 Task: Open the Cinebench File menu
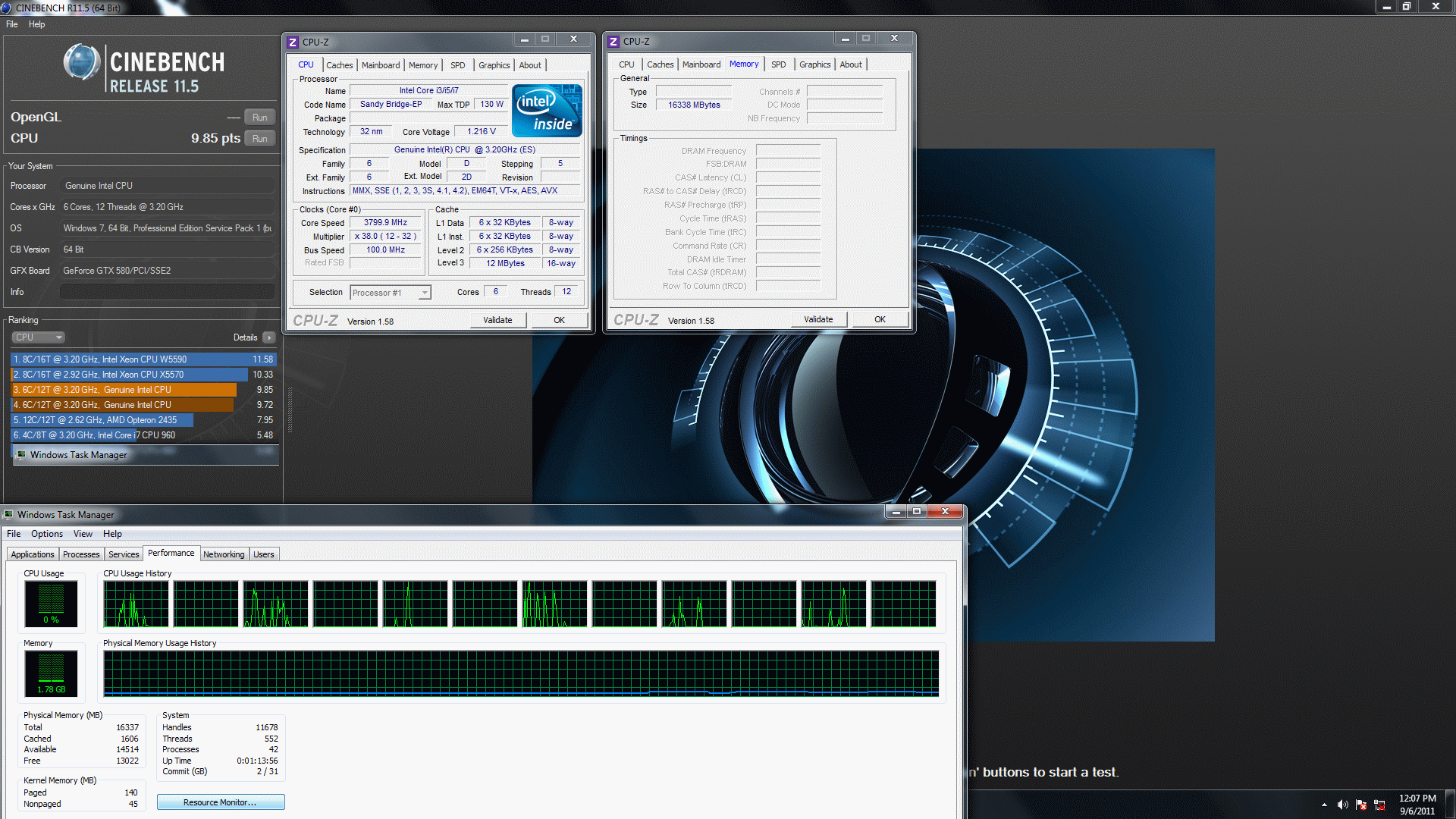coord(12,24)
